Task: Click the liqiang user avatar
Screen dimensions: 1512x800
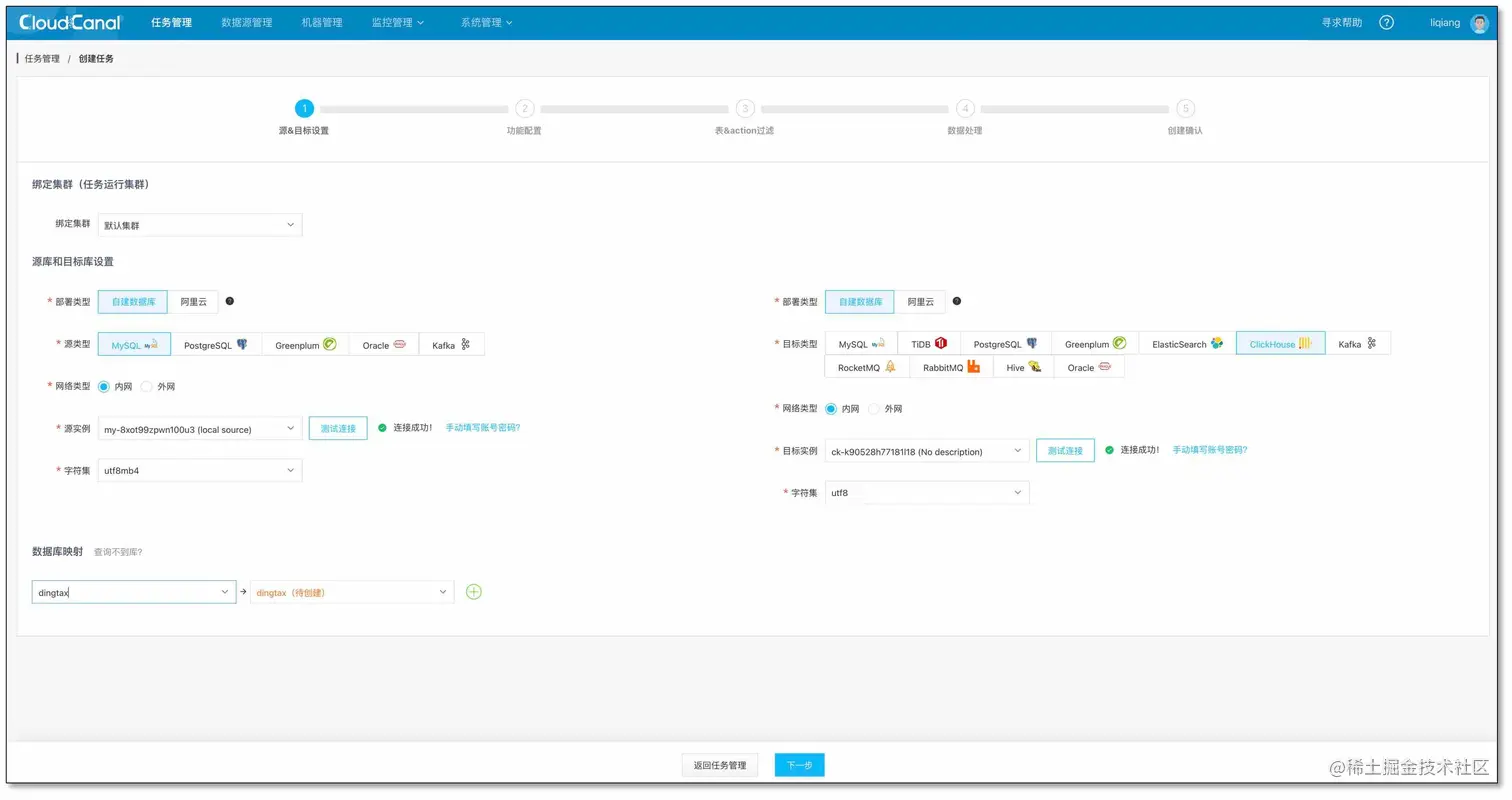Action: point(1480,23)
